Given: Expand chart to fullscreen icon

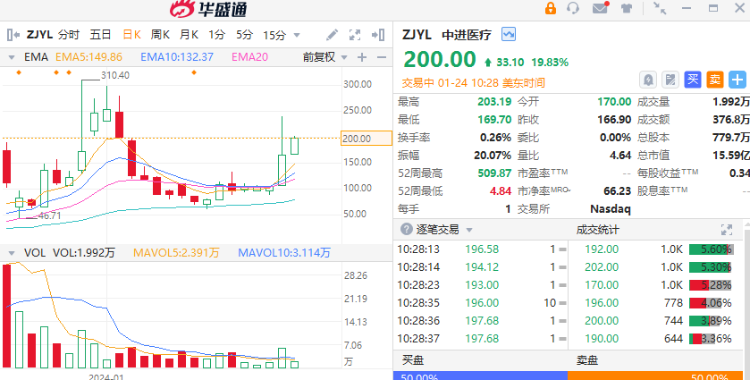Looking at the screenshot, I should point(354,34).
